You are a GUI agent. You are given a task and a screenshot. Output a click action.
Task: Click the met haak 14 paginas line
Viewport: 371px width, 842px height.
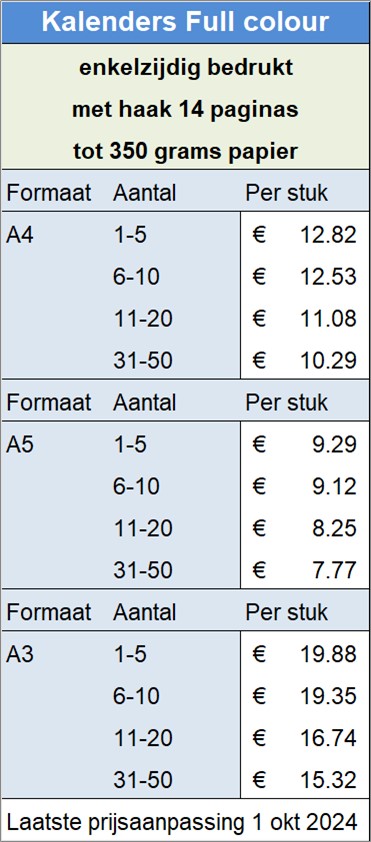pos(185,110)
